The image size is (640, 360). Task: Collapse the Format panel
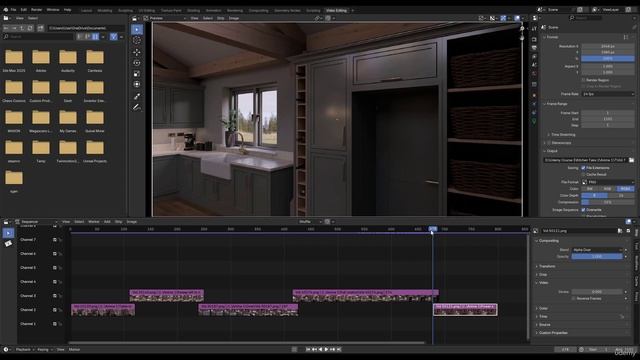click(552, 37)
